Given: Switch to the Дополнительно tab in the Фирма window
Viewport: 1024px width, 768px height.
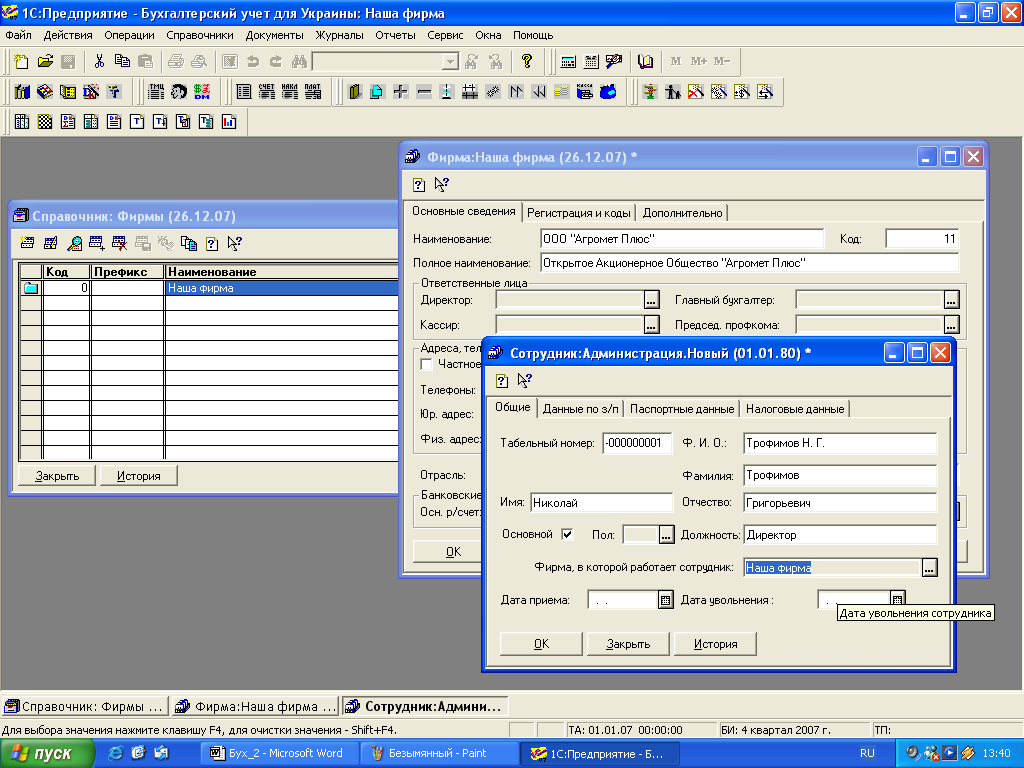Looking at the screenshot, I should click(x=682, y=213).
